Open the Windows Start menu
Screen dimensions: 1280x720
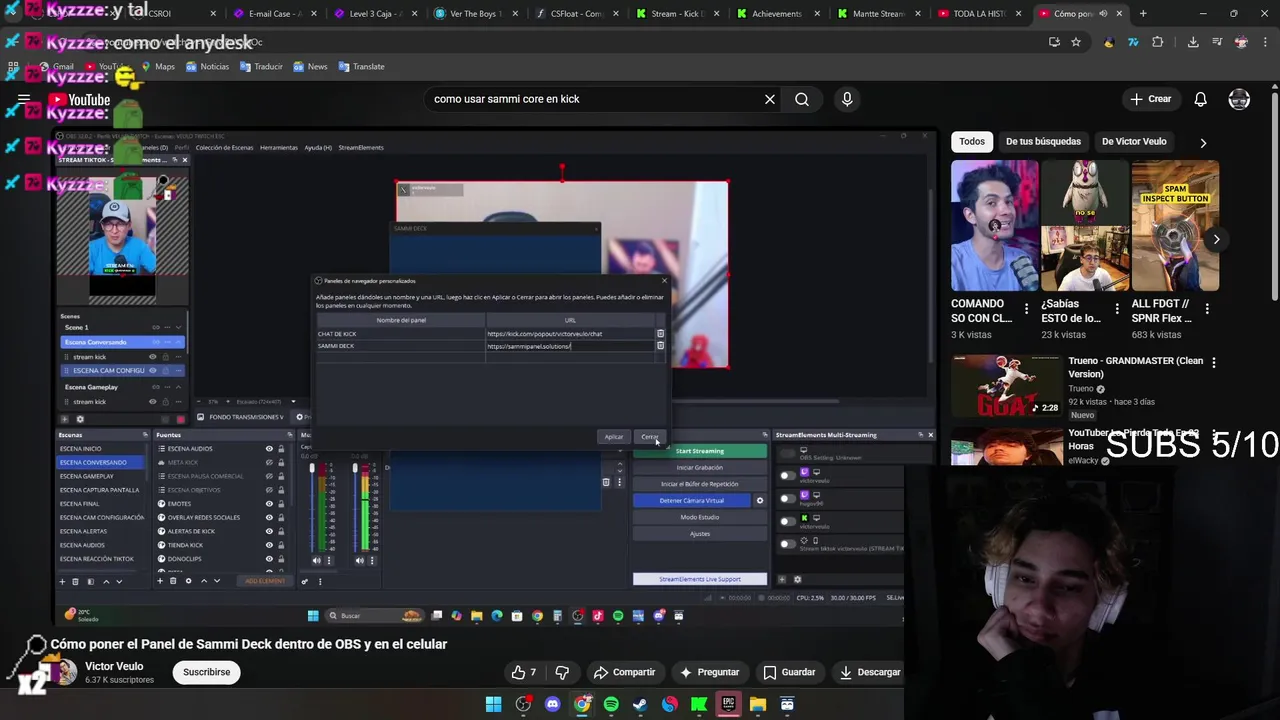[x=493, y=704]
